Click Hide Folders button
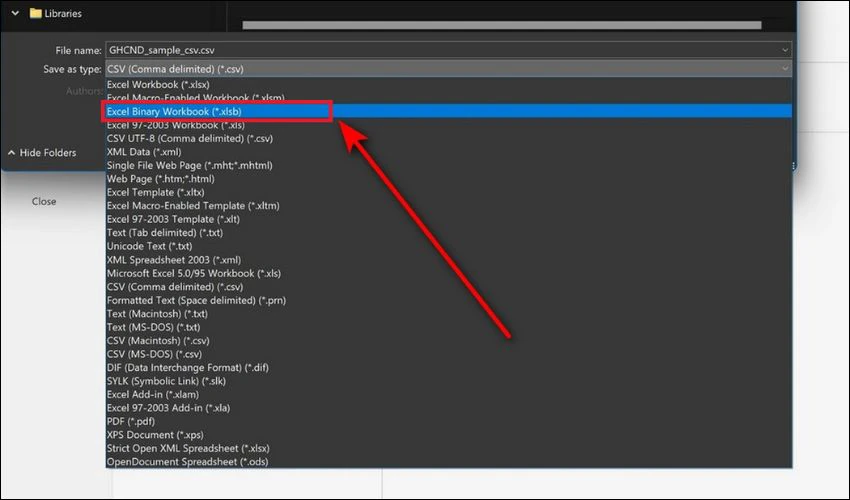Screen dimensions: 850x500 42,153
